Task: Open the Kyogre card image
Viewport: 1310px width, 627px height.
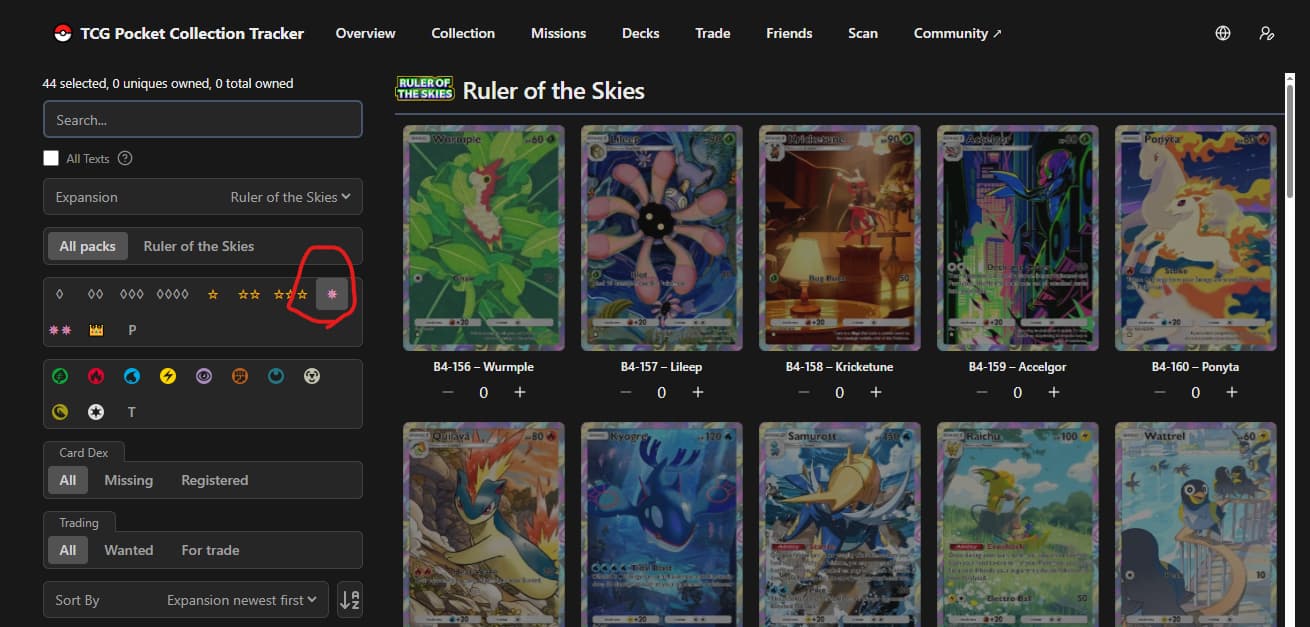Action: [662, 524]
